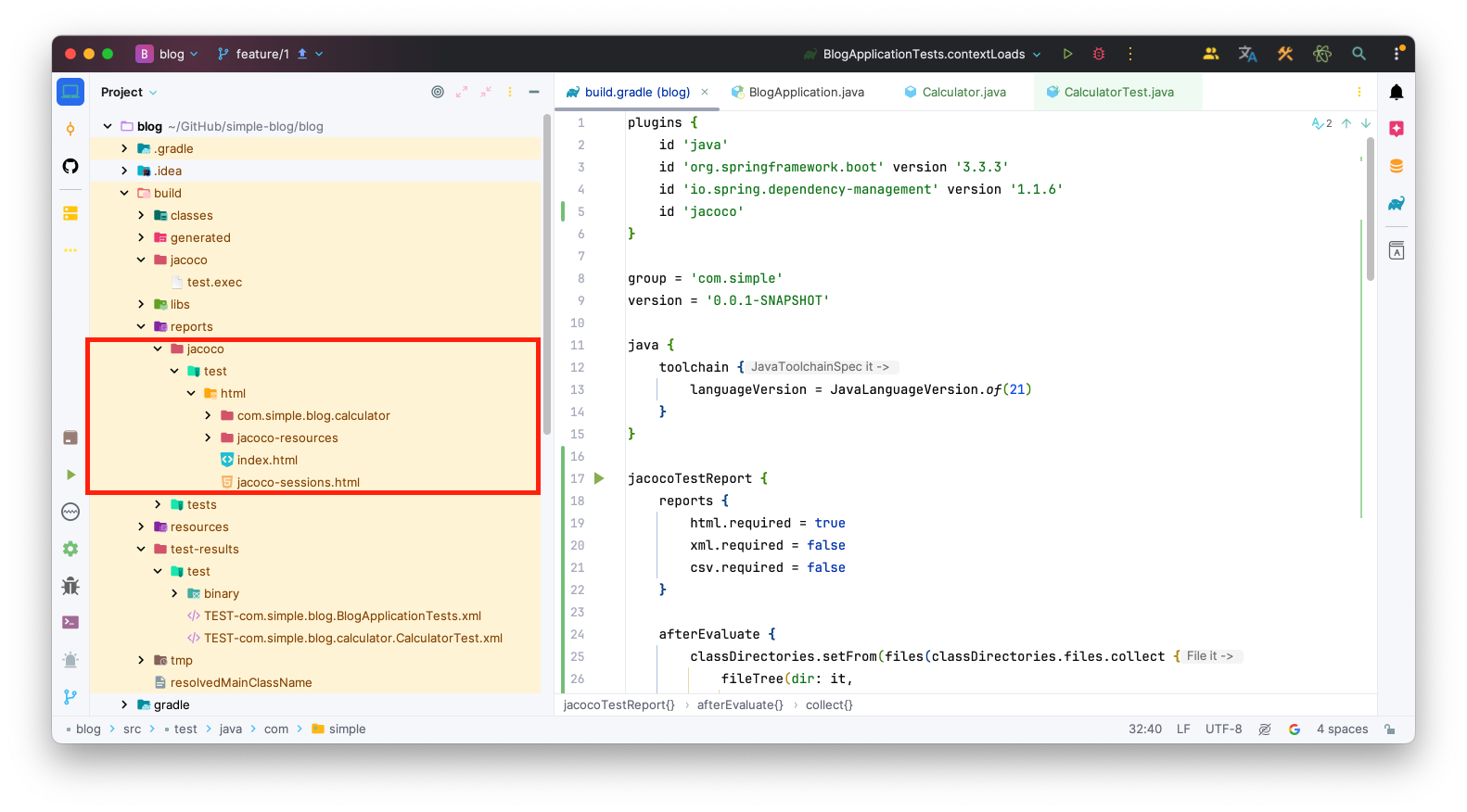Open editor tabs options menu
1467x812 pixels.
point(1359,92)
